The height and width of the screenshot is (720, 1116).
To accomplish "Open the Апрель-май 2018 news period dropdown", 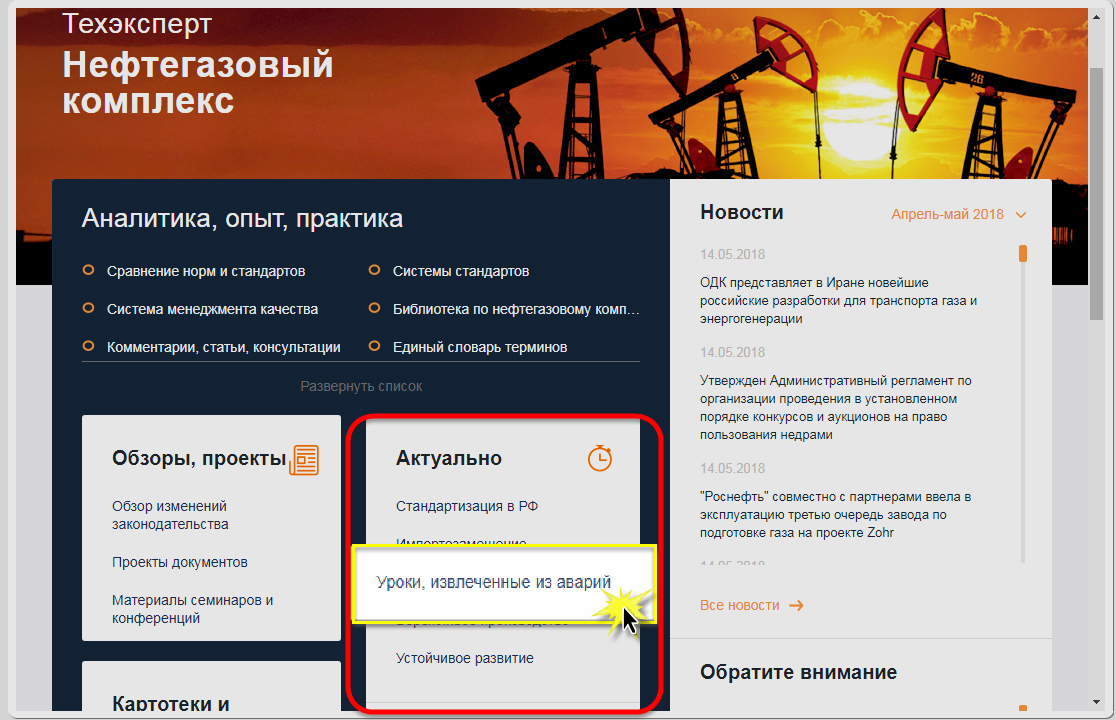I will pyautogui.click(x=947, y=214).
